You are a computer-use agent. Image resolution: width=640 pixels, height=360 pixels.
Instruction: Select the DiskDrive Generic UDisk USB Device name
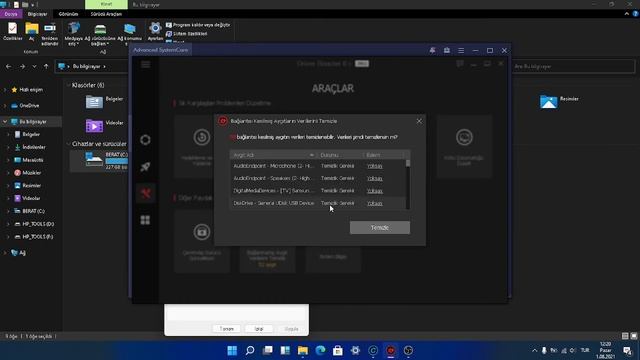(x=274, y=203)
